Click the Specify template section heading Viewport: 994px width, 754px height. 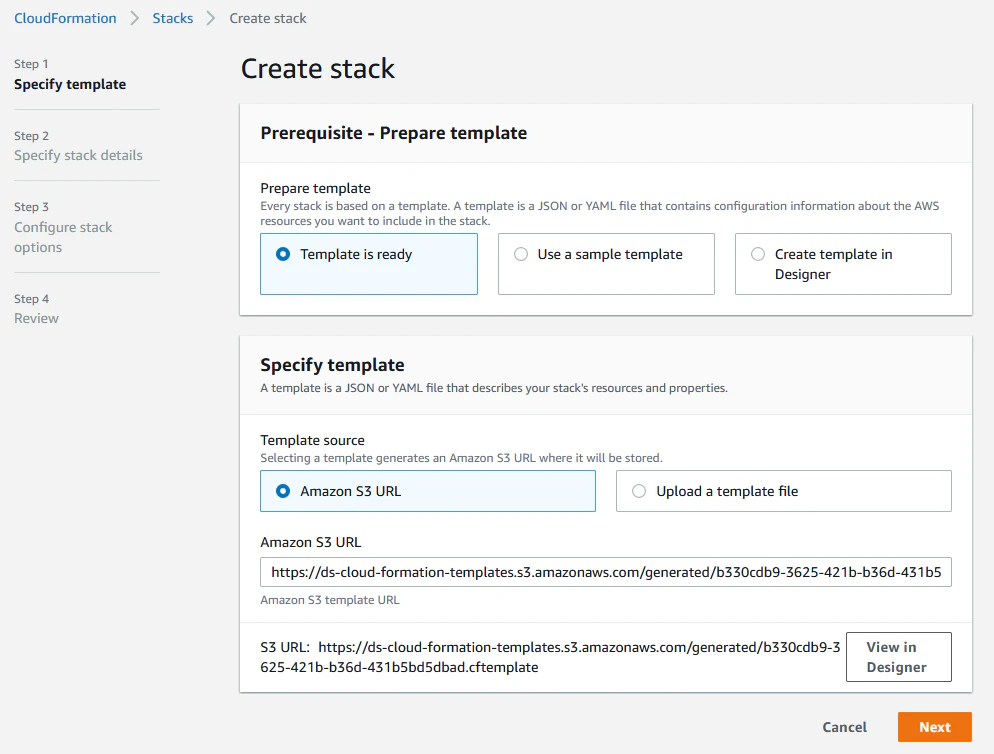[x=332, y=365]
